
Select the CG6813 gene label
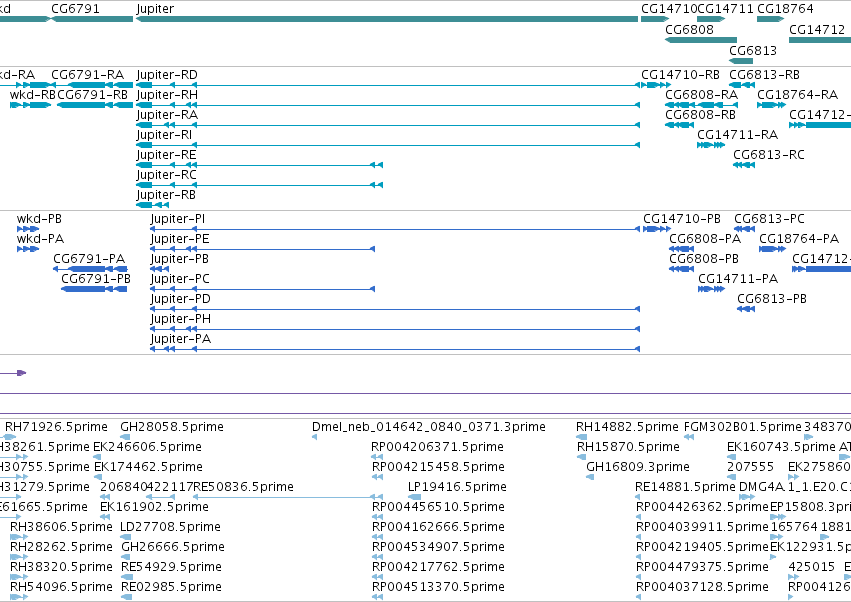coord(753,50)
